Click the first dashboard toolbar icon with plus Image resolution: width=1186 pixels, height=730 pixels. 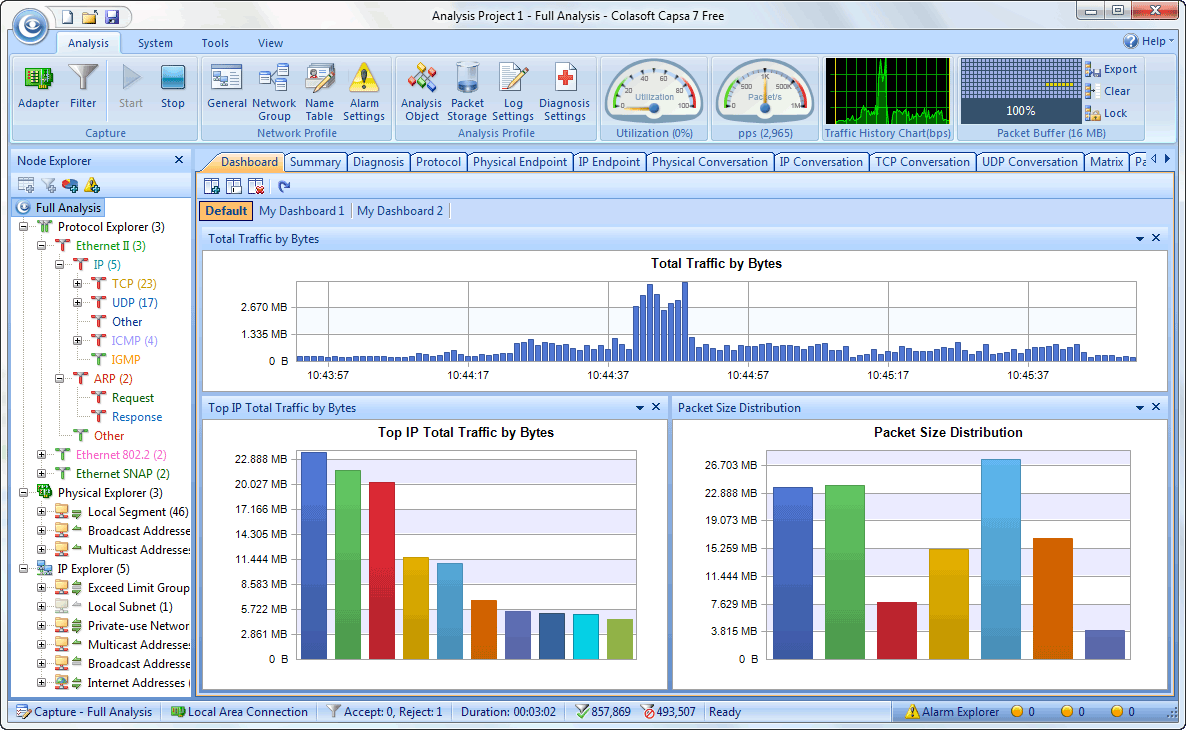pyautogui.click(x=212, y=186)
